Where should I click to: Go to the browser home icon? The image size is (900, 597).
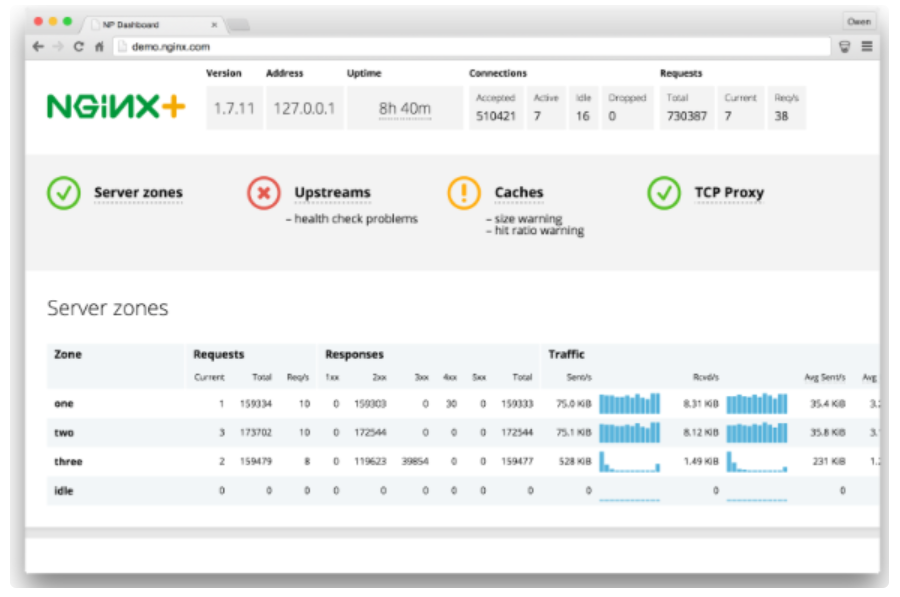[x=99, y=46]
